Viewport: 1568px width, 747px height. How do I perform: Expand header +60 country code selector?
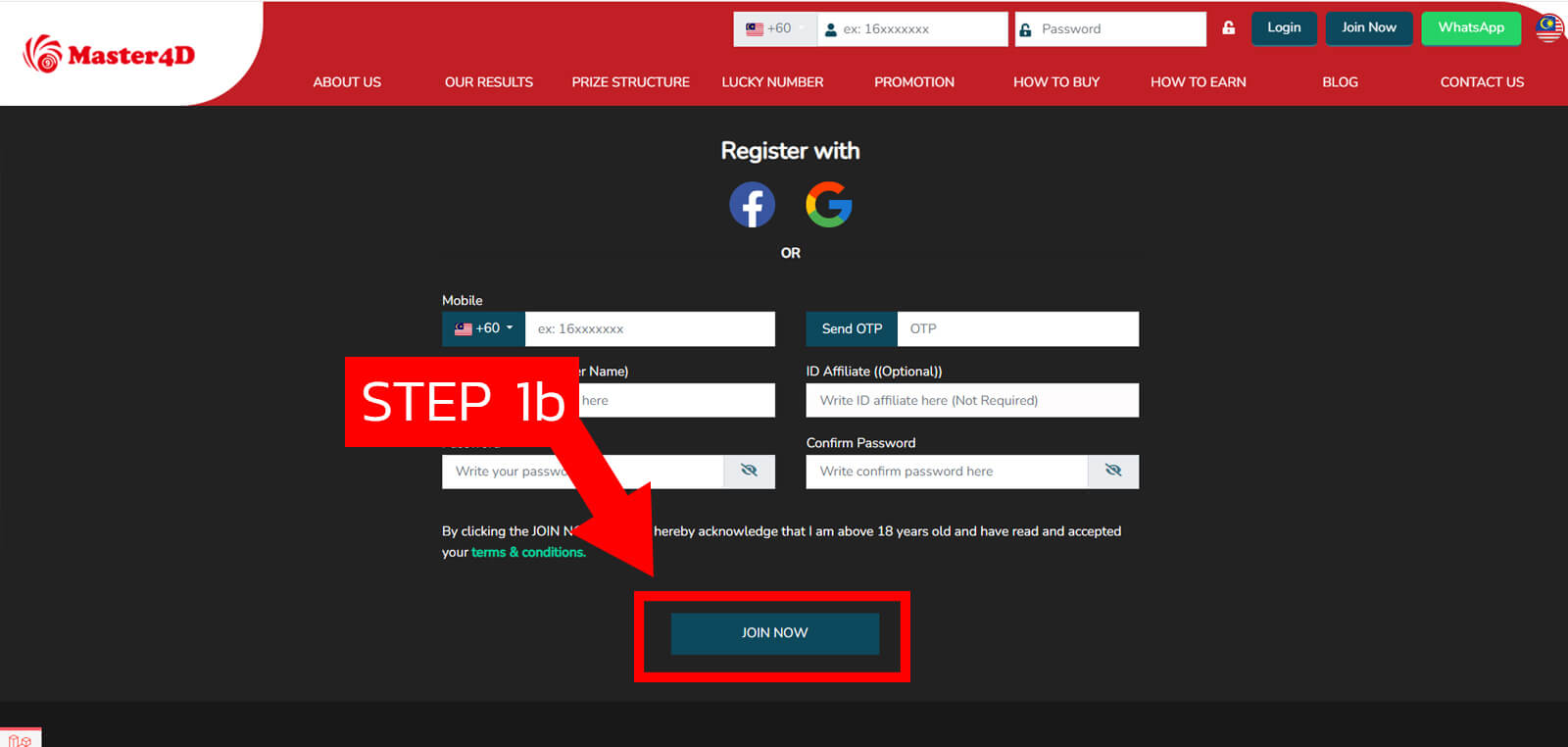click(x=774, y=29)
